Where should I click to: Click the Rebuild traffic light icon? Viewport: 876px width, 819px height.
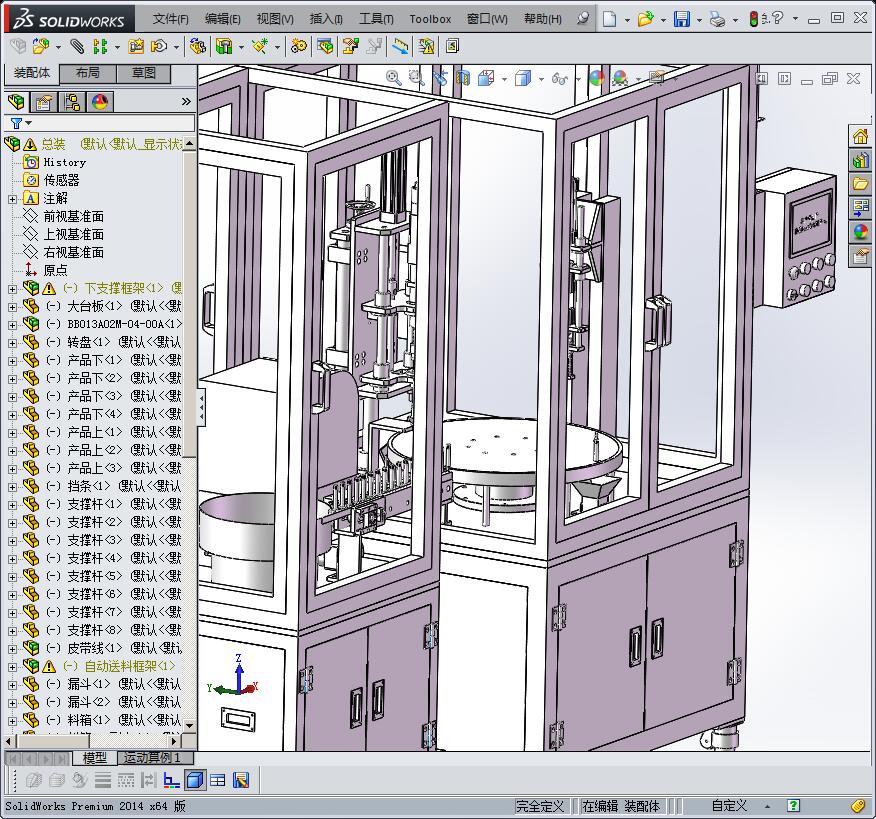point(753,19)
